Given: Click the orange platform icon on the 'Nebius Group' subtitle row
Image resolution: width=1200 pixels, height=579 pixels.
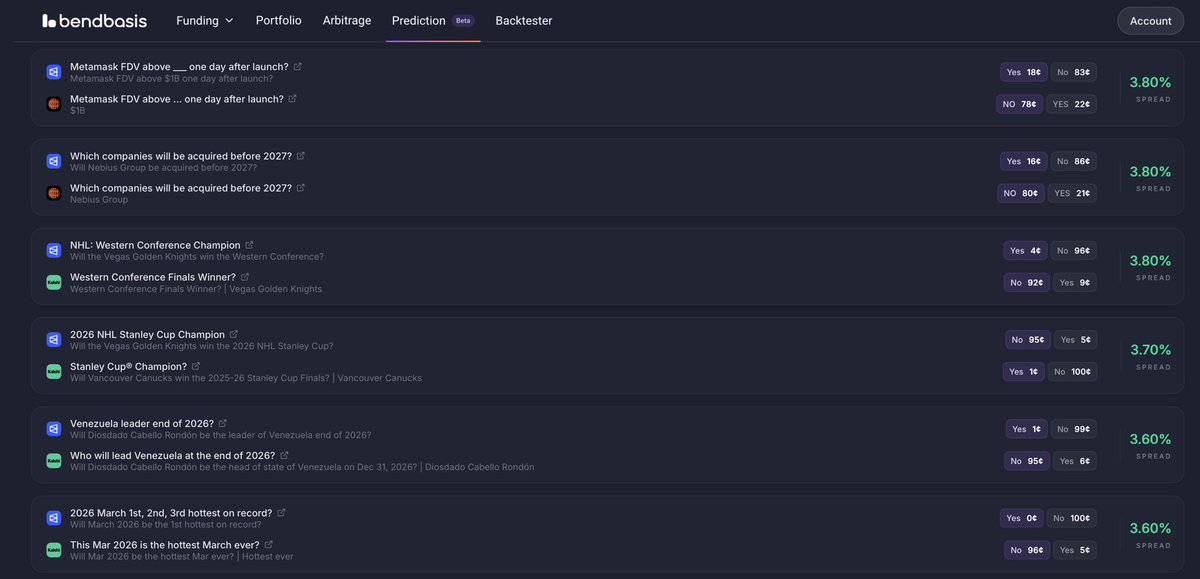Looking at the screenshot, I should point(54,193).
